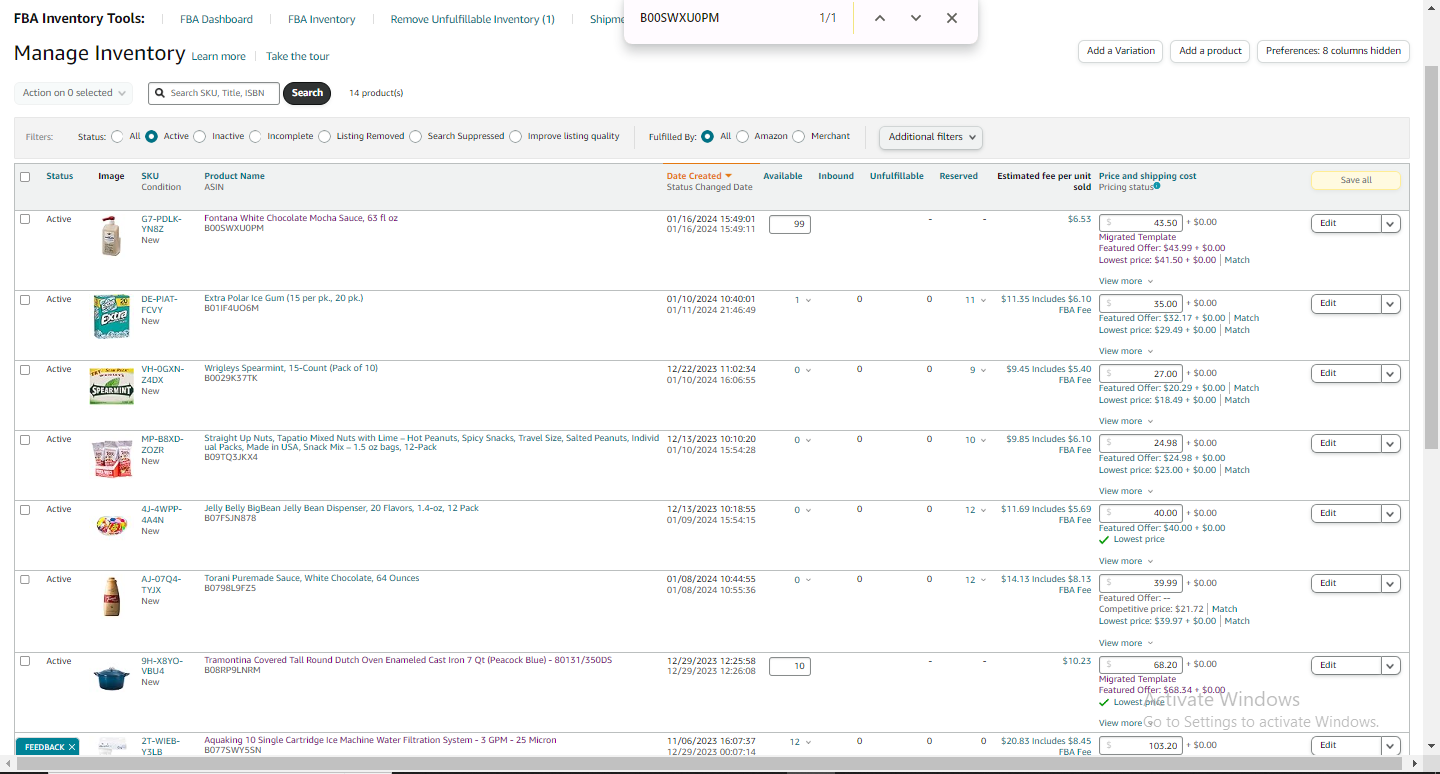Click the Add a product button

point(1210,51)
